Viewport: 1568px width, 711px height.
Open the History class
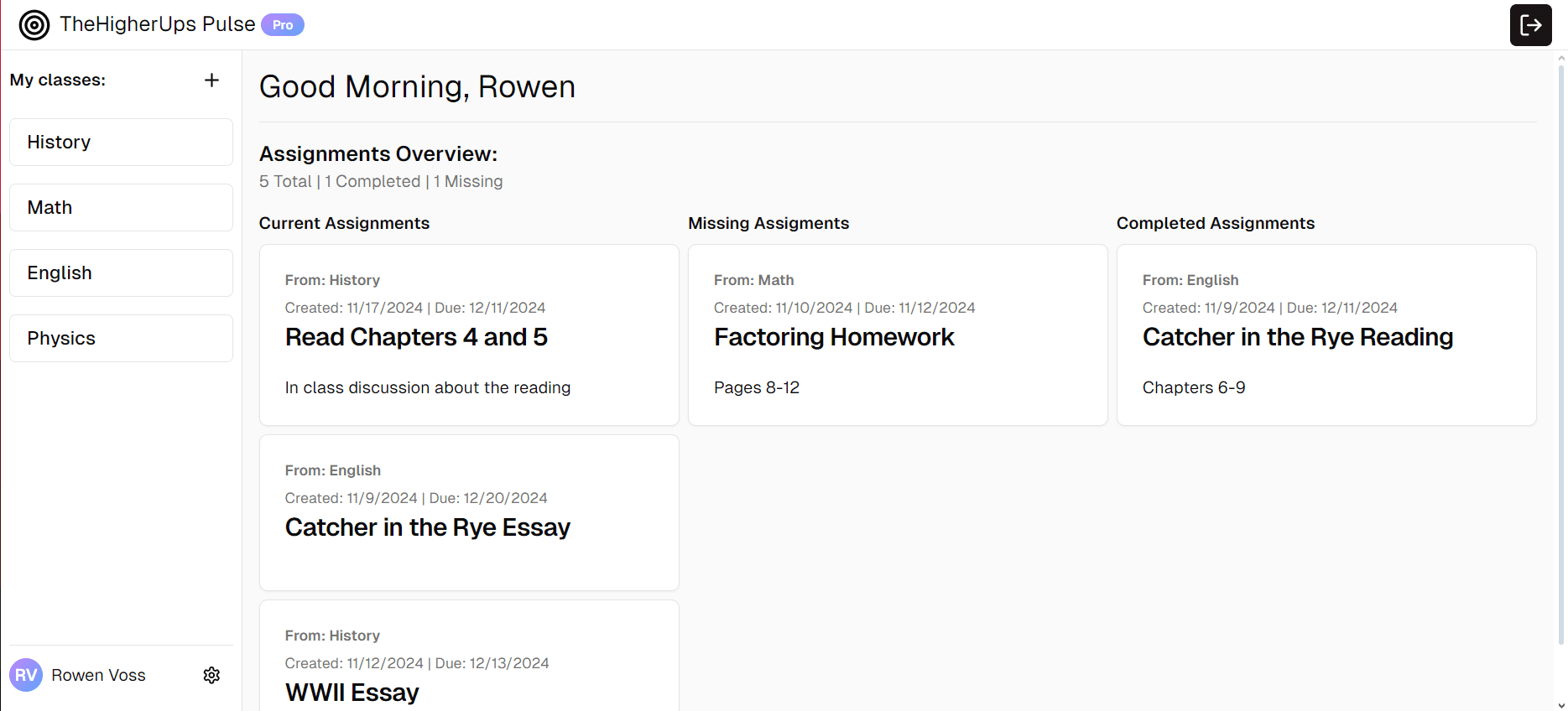tap(121, 143)
